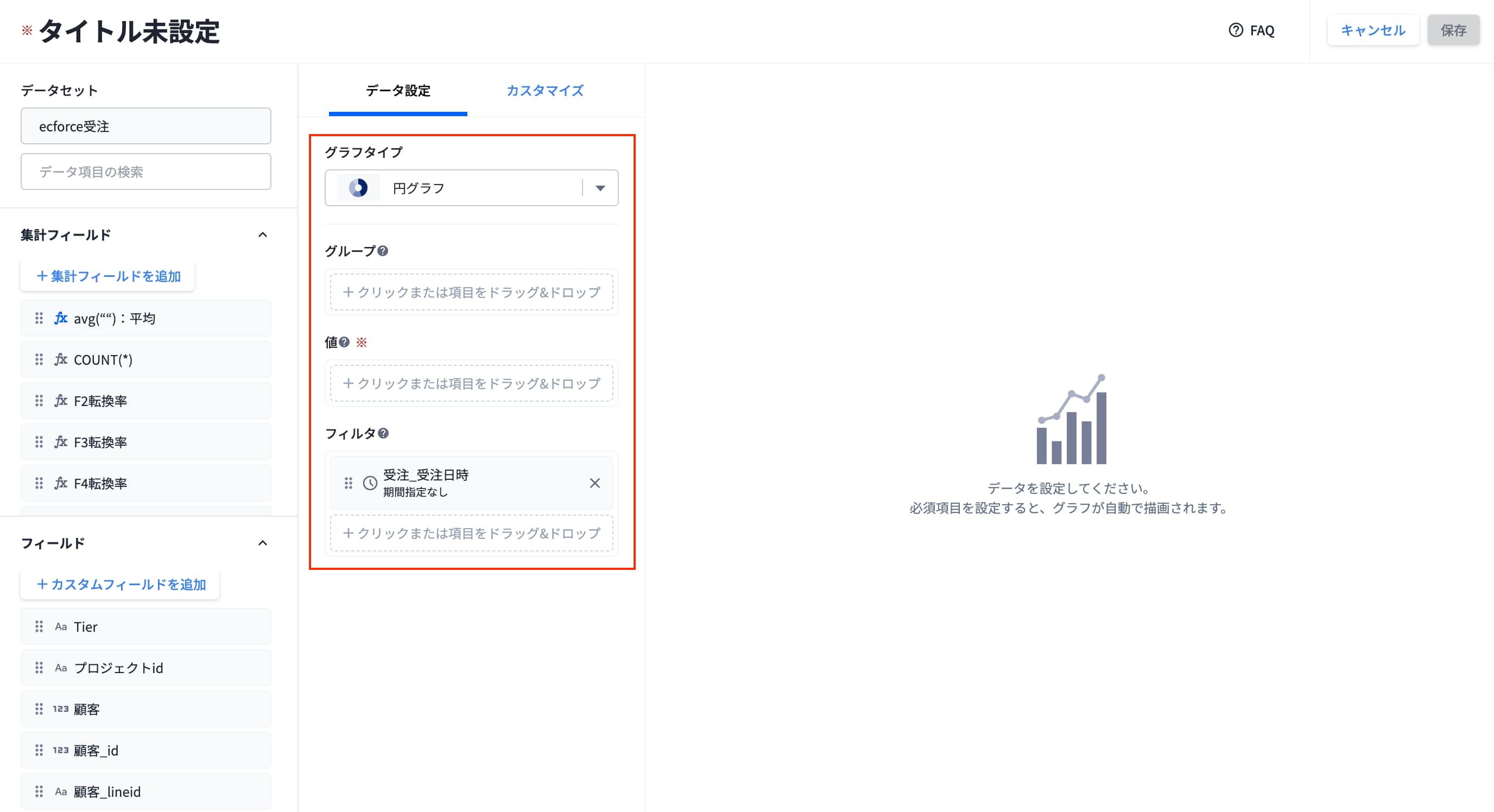
Task: Click the キャンセル button
Action: [1373, 30]
